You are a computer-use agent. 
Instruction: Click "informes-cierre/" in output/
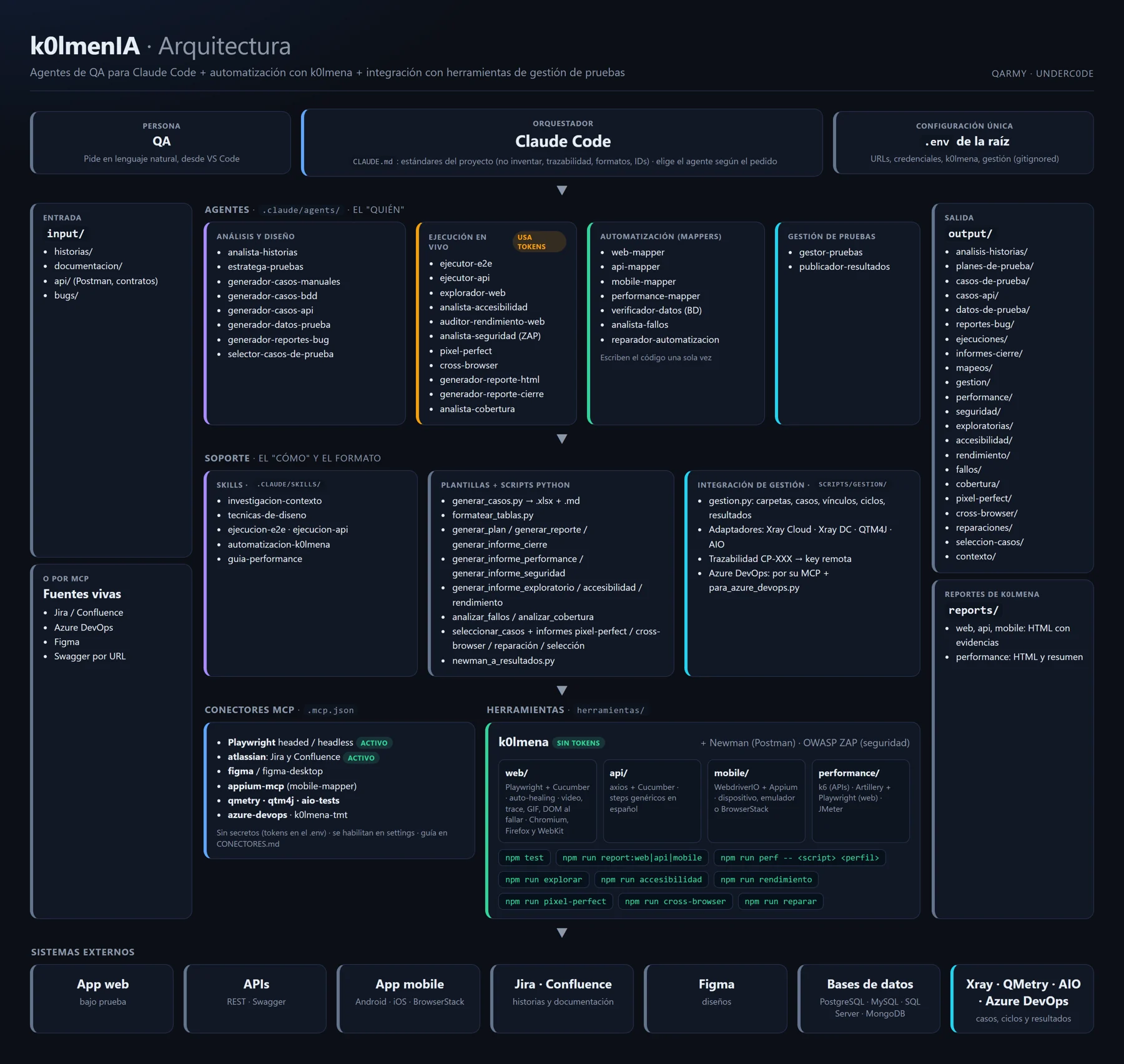tap(989, 353)
